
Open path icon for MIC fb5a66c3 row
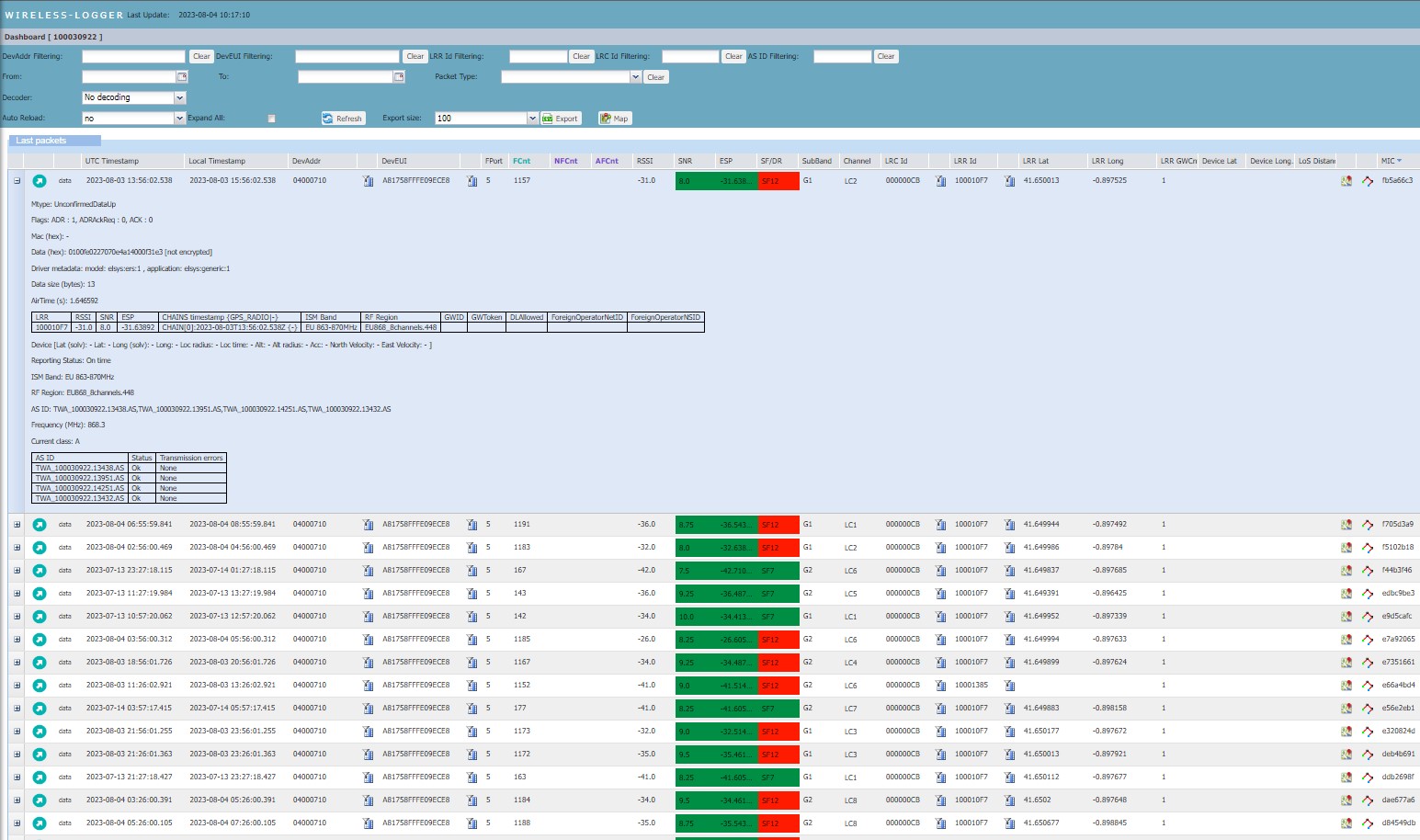[1368, 181]
